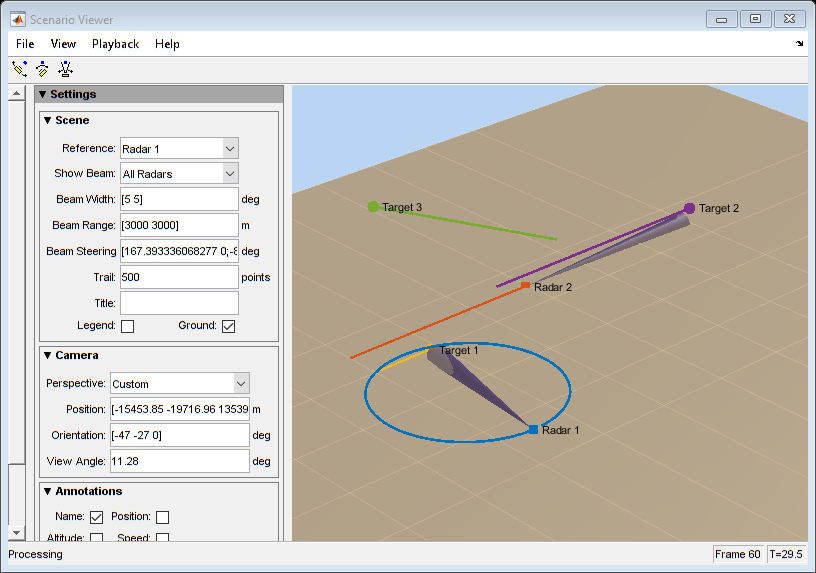Collapse the Camera section
The height and width of the screenshot is (573, 816).
pyautogui.click(x=47, y=355)
